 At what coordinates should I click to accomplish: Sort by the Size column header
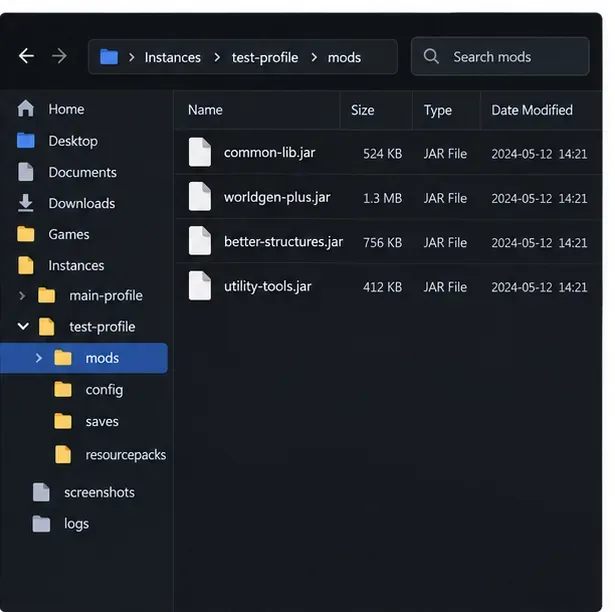pos(362,110)
